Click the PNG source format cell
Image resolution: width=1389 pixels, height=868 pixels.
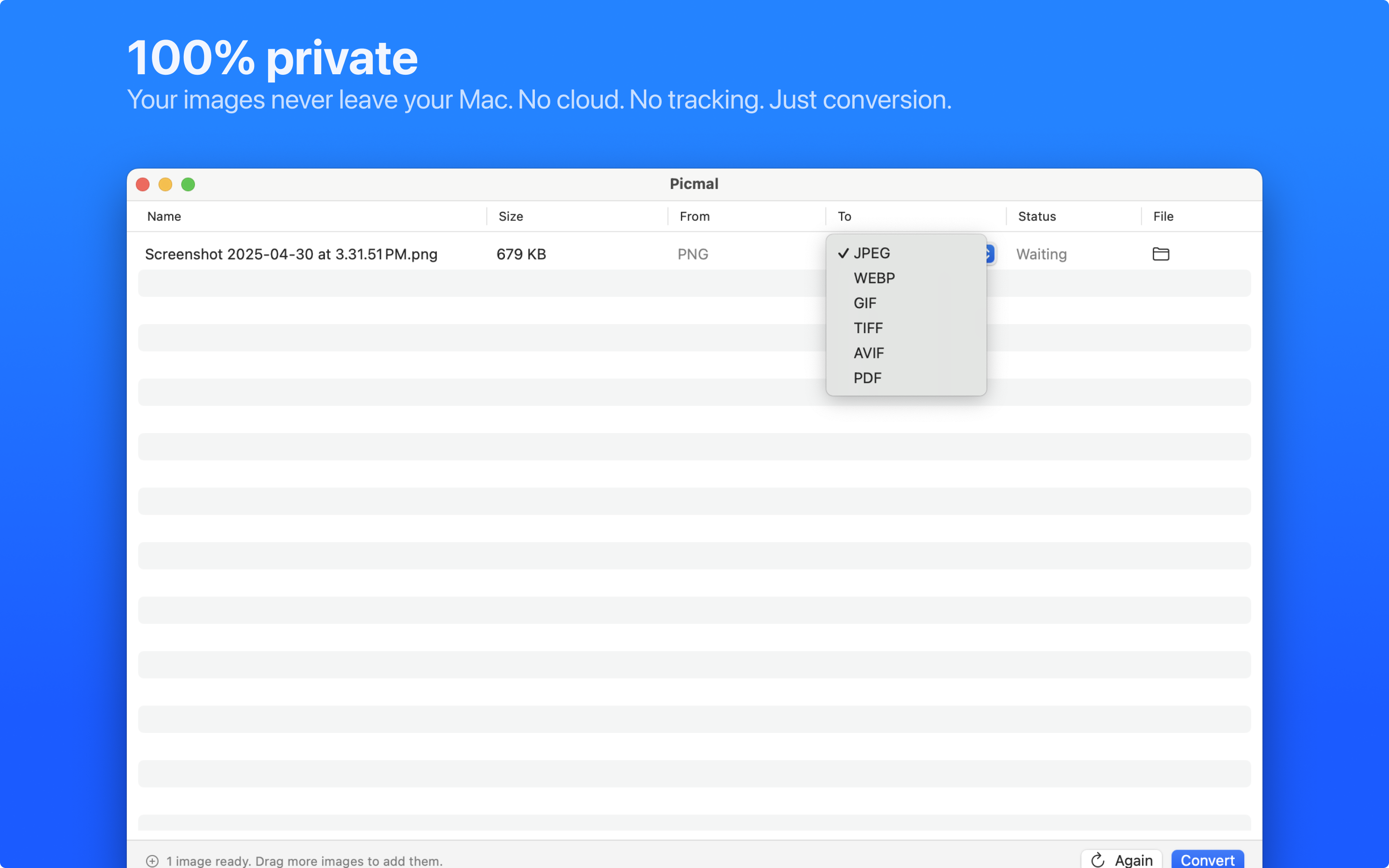[x=693, y=254]
